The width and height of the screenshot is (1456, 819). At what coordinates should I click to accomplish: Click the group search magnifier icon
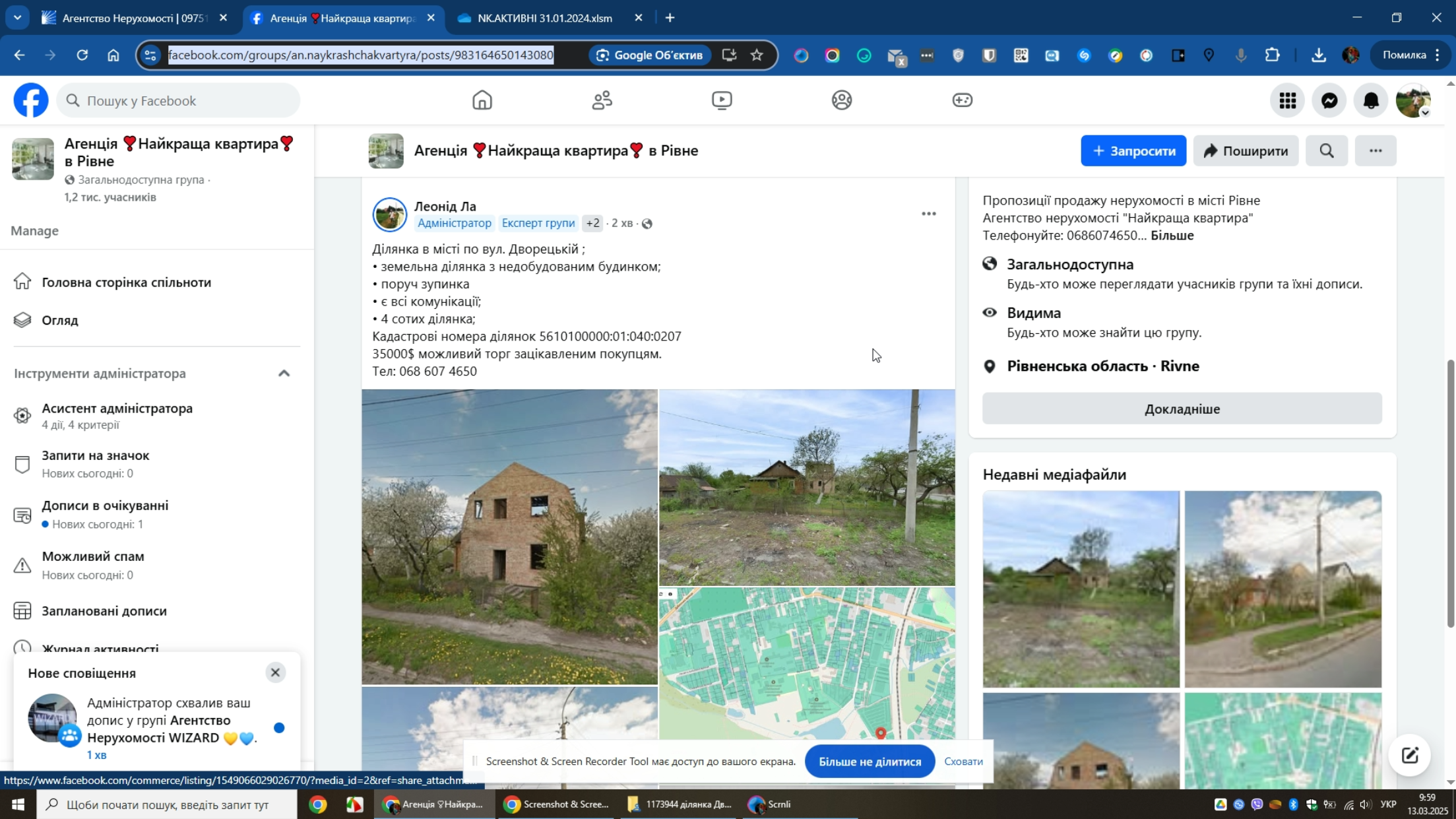tap(1326, 151)
